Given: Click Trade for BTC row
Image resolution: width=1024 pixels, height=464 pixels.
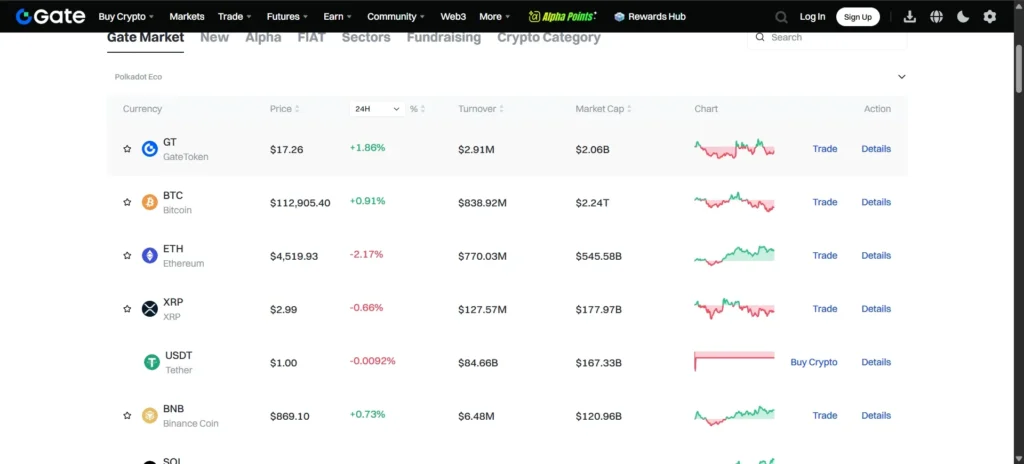Looking at the screenshot, I should pos(825,203).
